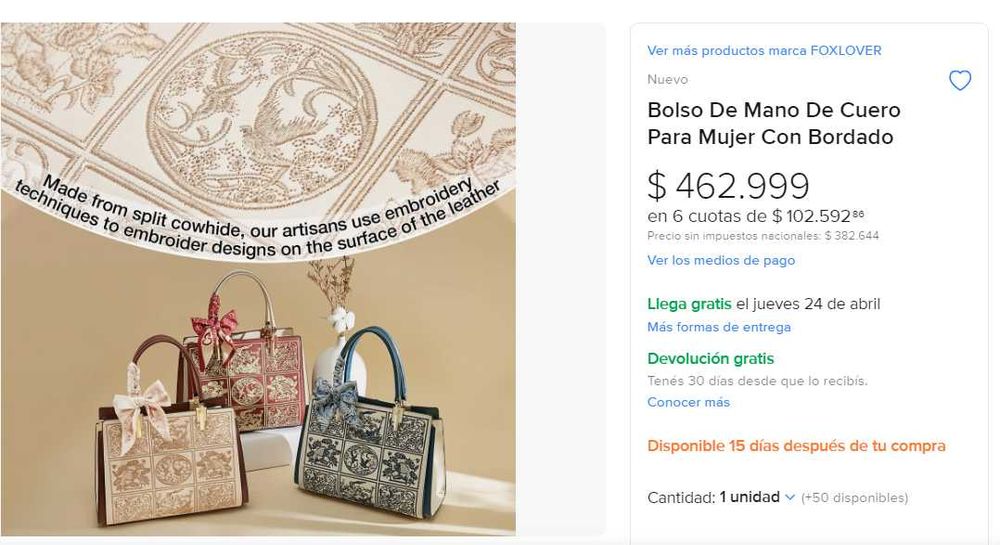View available payment methods link
Screen dimensions: 1000x545
click(x=721, y=260)
